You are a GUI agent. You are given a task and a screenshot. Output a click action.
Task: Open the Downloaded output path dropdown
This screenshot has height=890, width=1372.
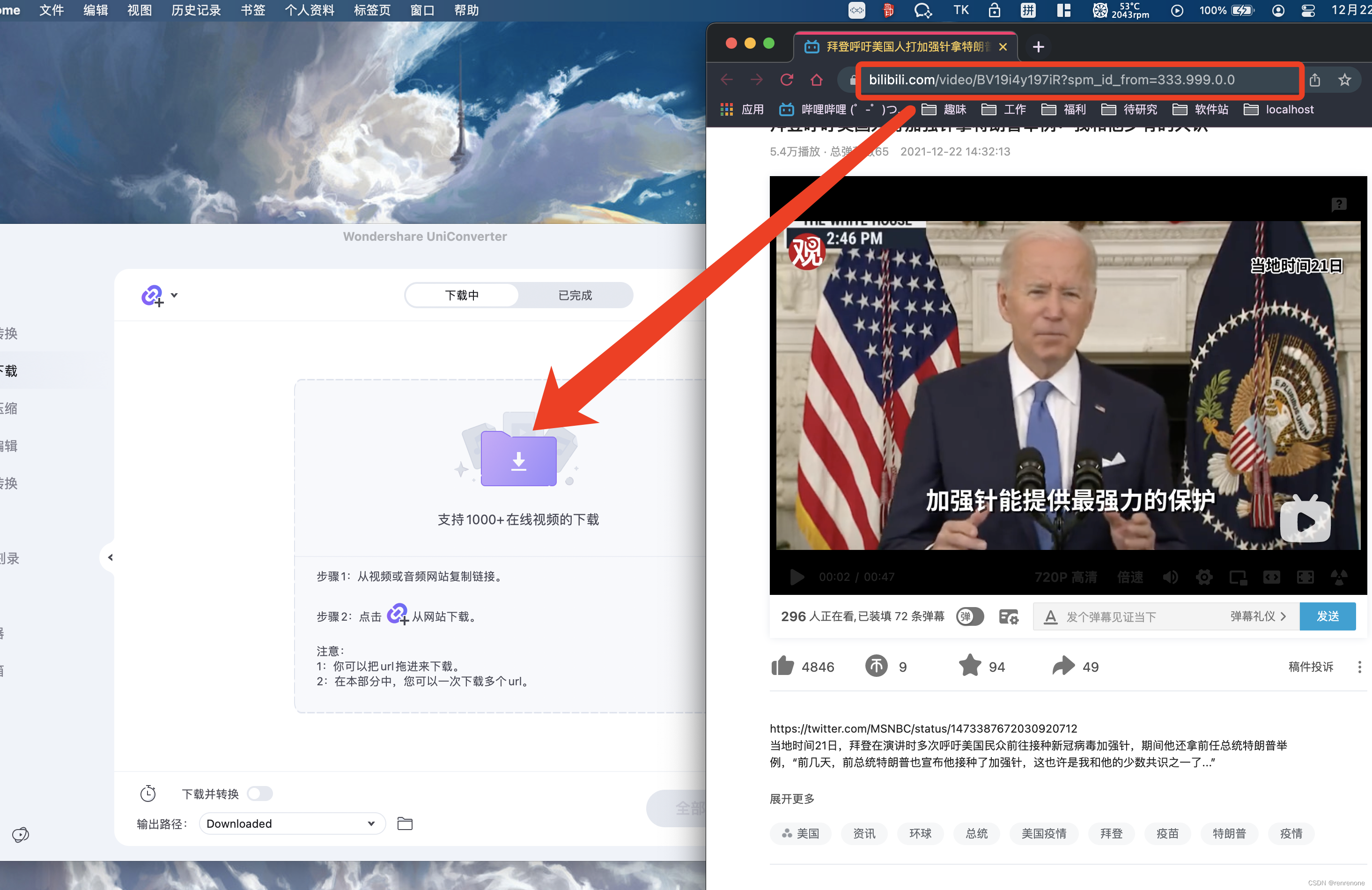coord(292,823)
